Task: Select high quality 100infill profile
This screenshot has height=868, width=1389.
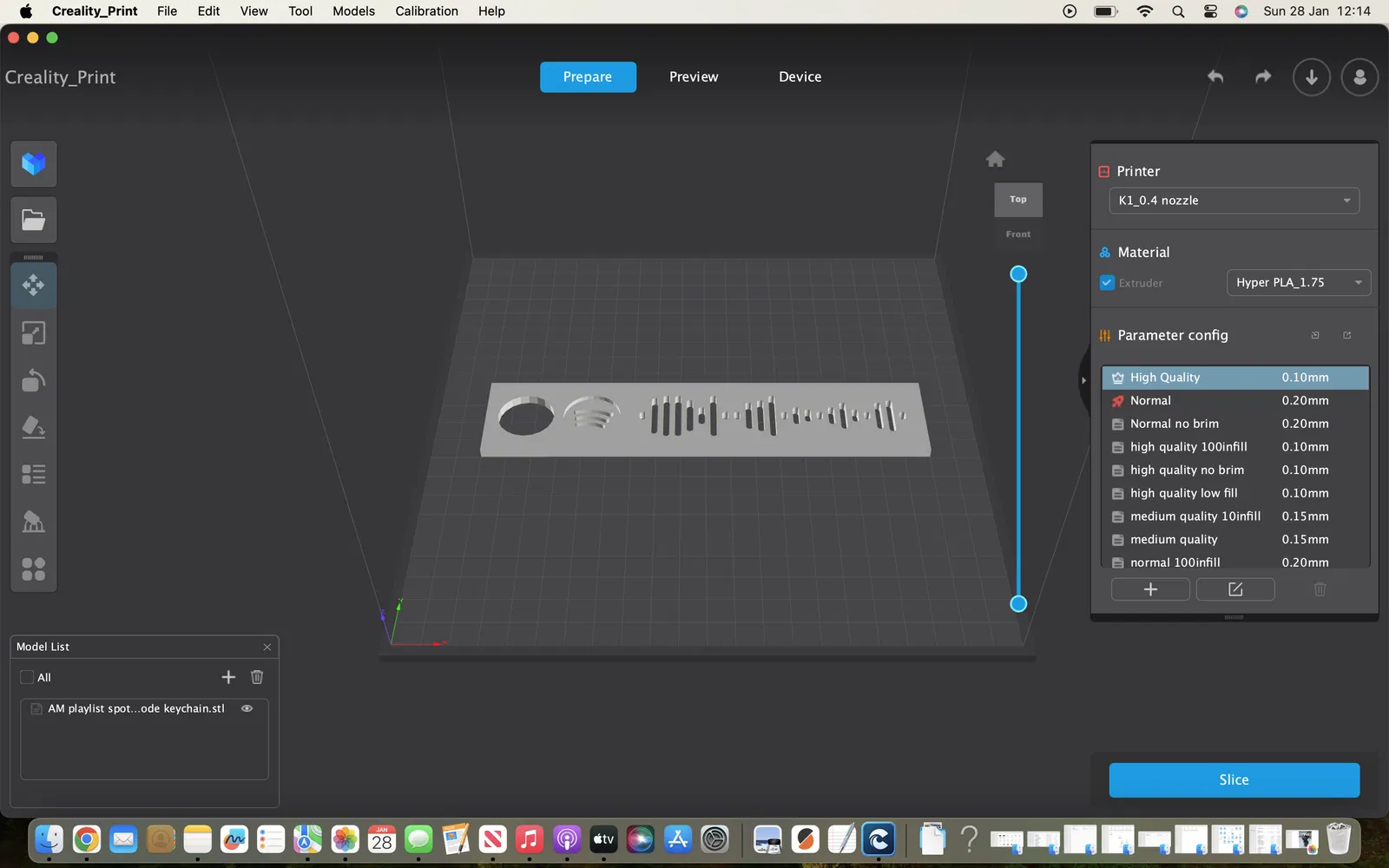Action: point(1235,447)
